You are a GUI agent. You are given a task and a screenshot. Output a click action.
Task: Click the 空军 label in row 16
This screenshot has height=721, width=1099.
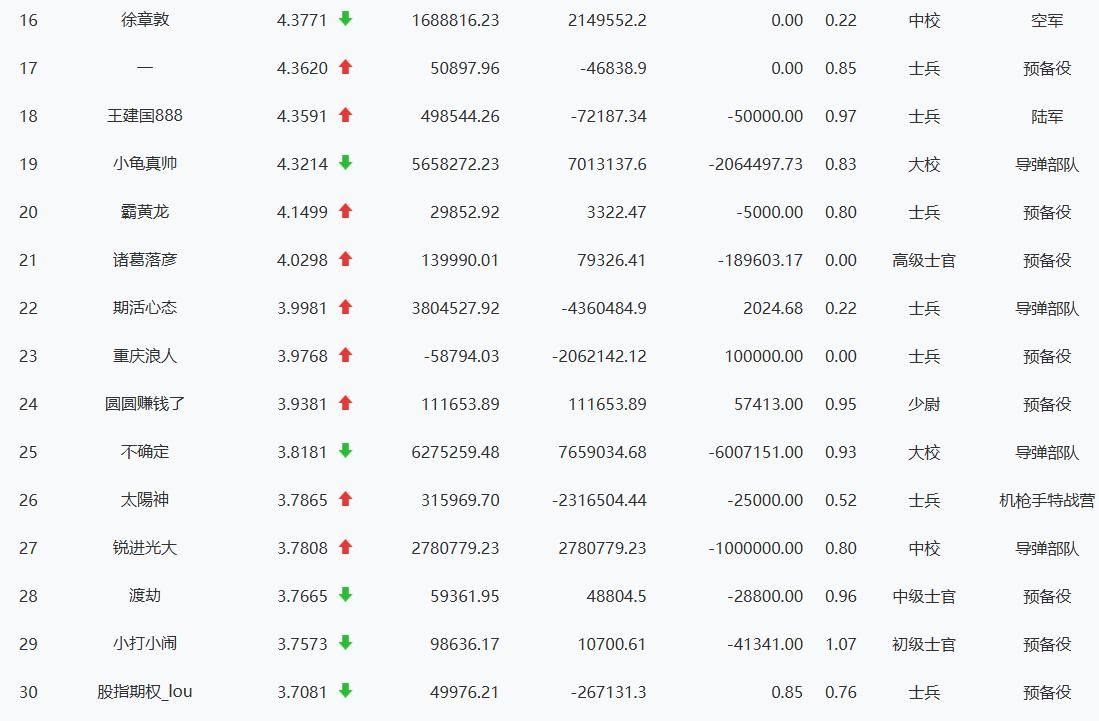pyautogui.click(x=1046, y=20)
